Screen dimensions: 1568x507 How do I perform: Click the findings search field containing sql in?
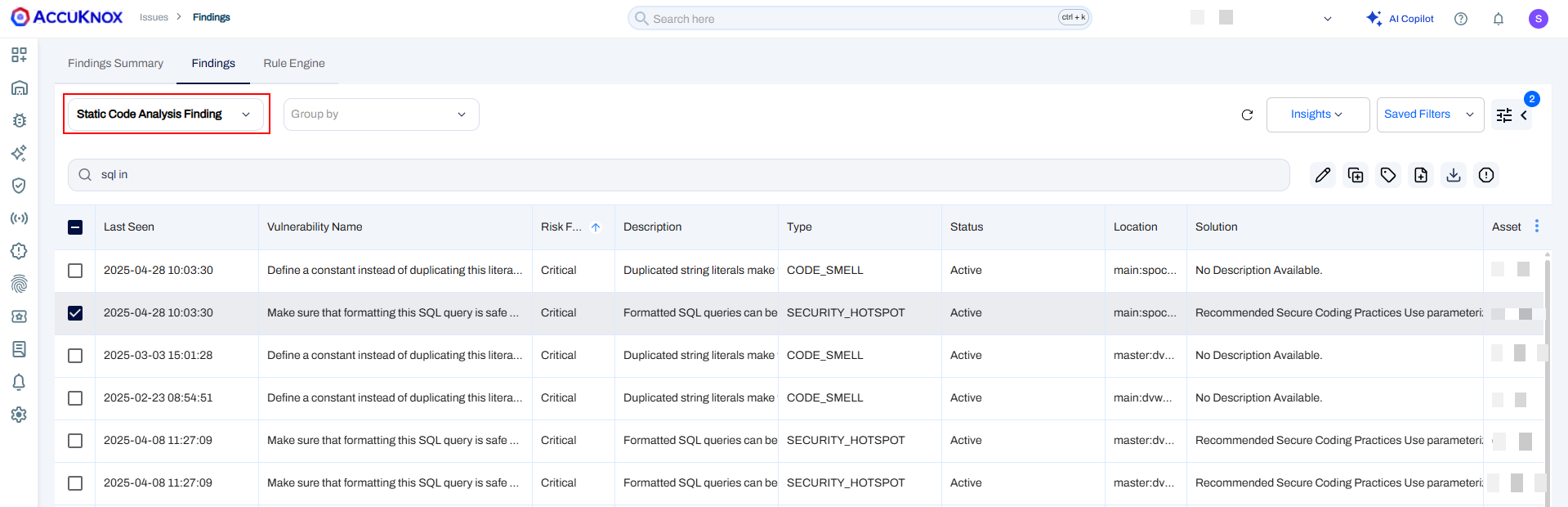pos(679,175)
